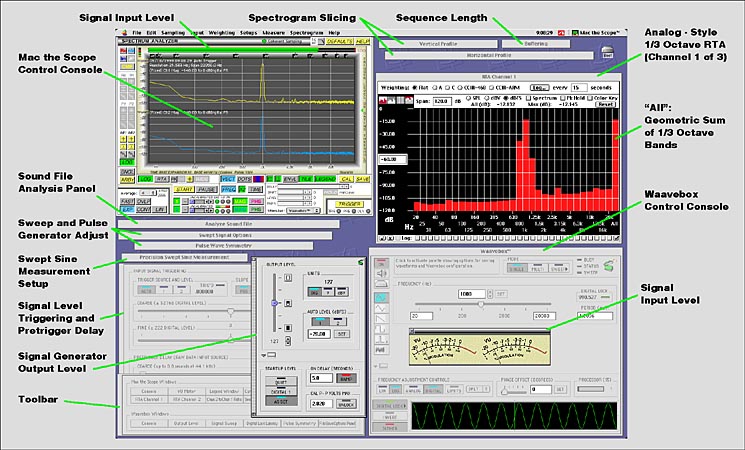The height and width of the screenshot is (450, 745).
Task: Click the yellow CAL button
Action: (346, 179)
